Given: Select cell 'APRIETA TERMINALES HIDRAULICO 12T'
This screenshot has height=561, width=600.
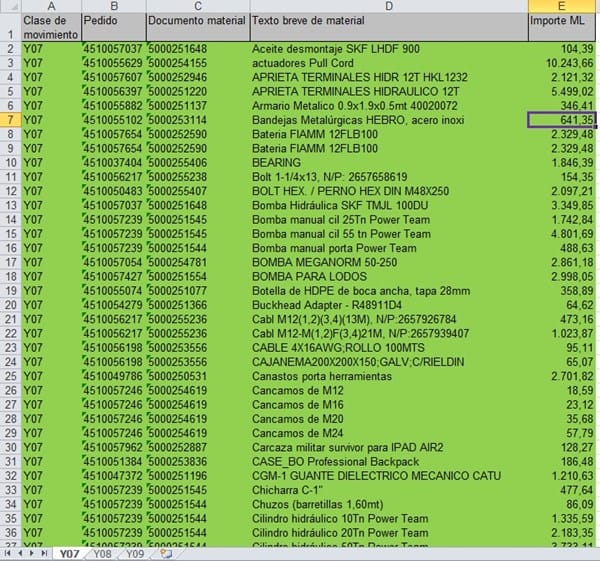Looking at the screenshot, I should tap(389, 91).
